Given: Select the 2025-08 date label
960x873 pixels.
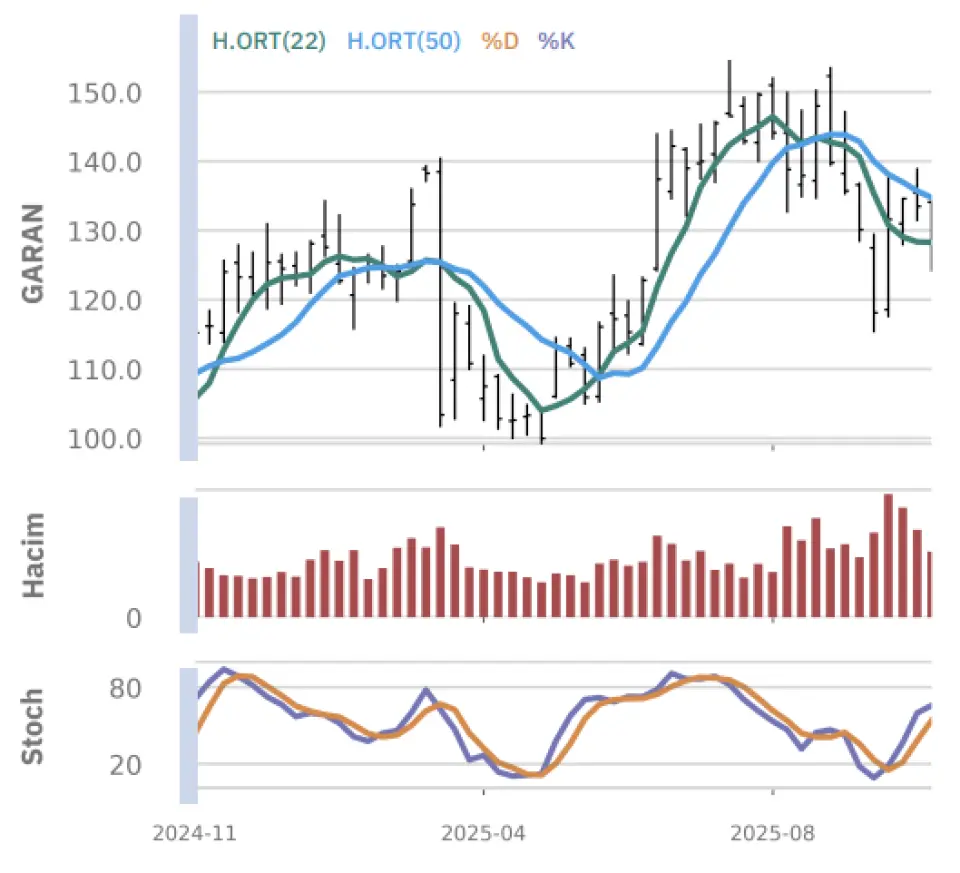Looking at the screenshot, I should pyautogui.click(x=772, y=833).
